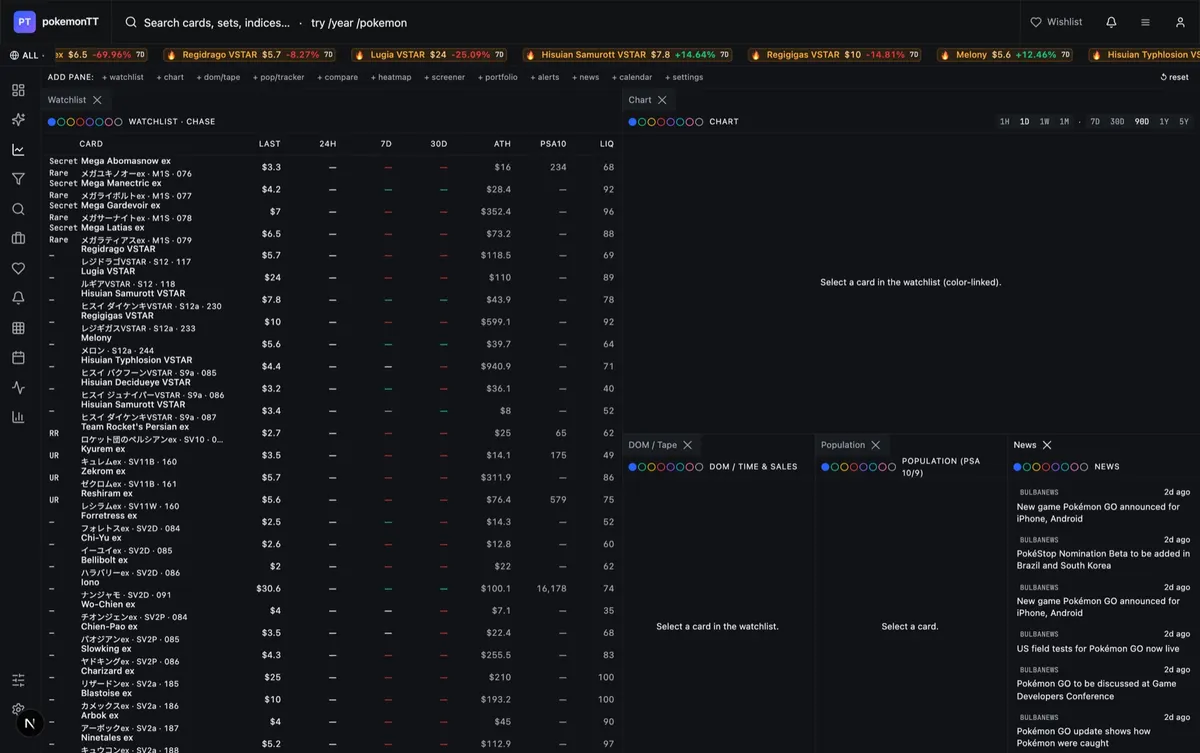The height and width of the screenshot is (753, 1200).
Task: Select the 1H chart timeframe
Action: coord(1005,122)
